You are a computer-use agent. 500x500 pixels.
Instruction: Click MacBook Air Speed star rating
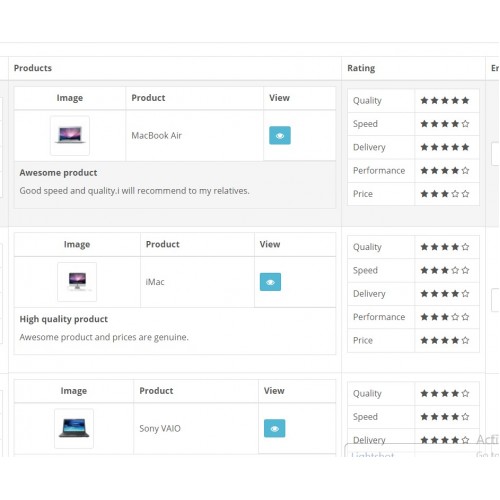click(x=445, y=124)
